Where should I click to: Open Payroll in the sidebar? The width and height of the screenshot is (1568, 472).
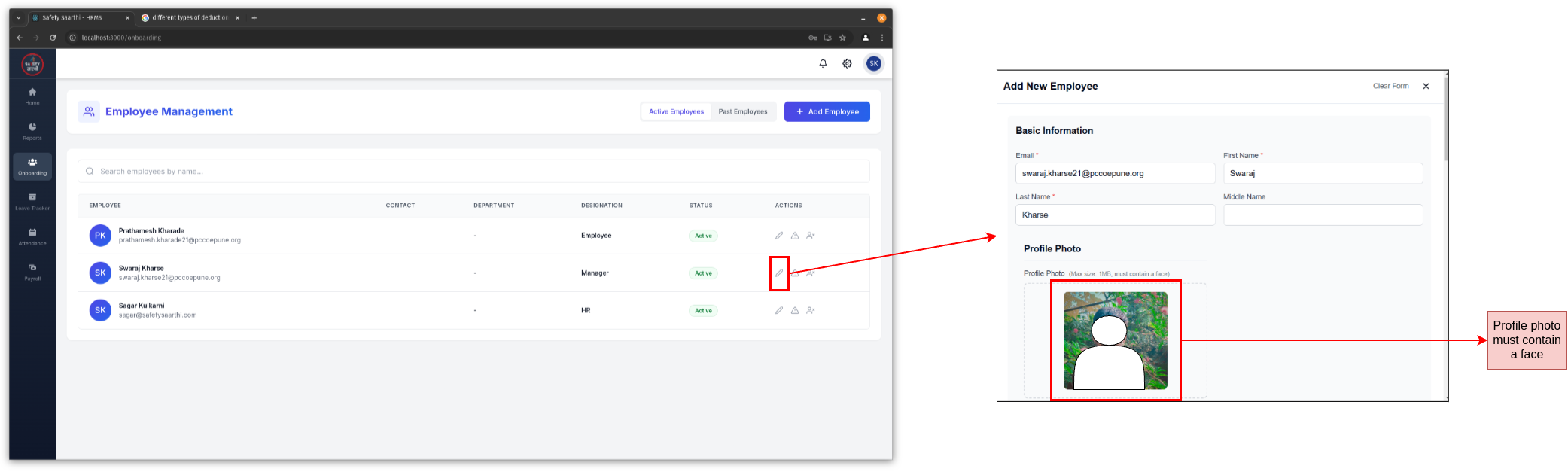[x=32, y=272]
